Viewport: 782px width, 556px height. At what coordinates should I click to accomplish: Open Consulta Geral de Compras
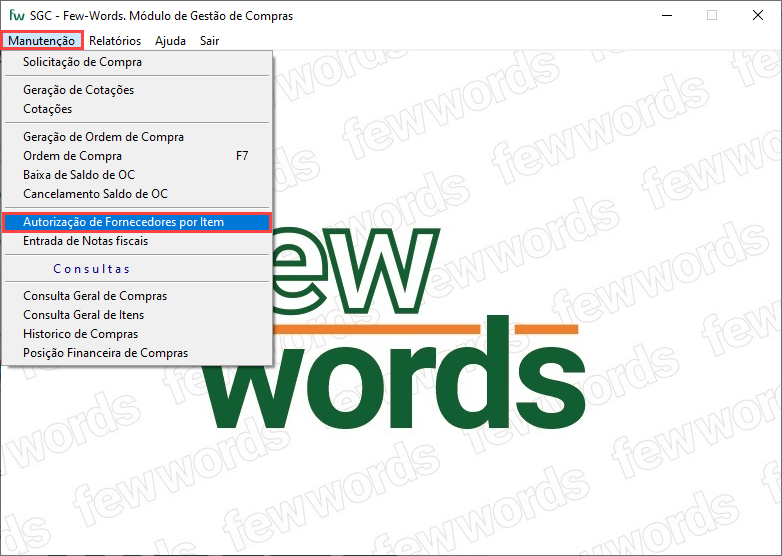coord(137,296)
